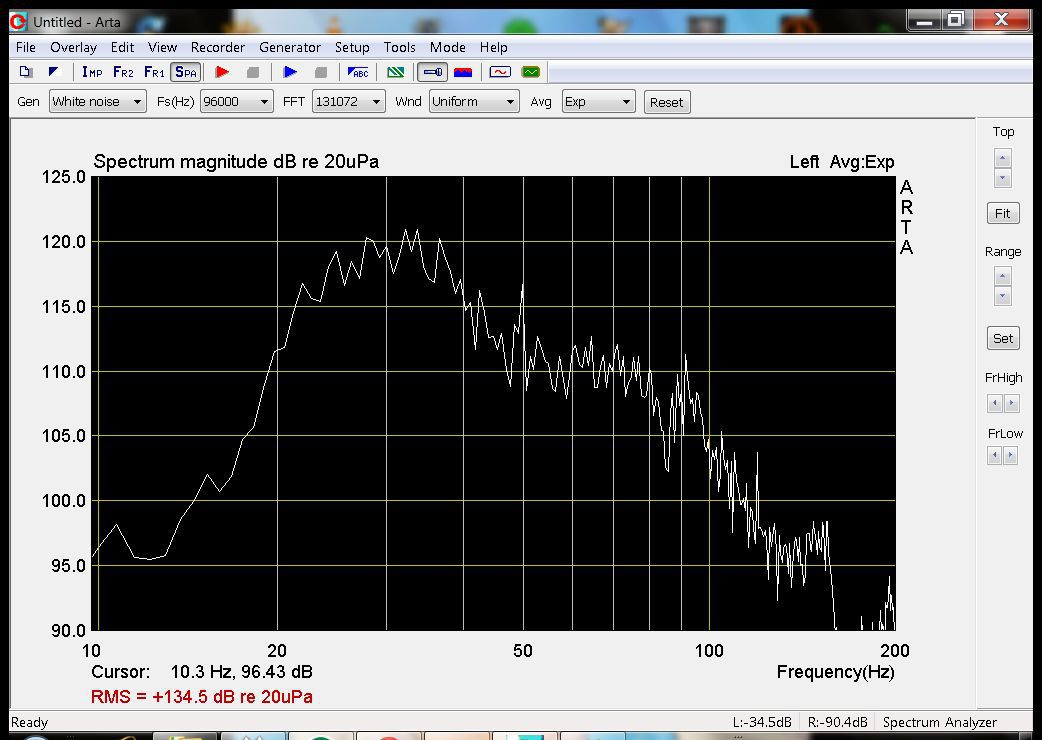Open the View menu

pos(163,47)
